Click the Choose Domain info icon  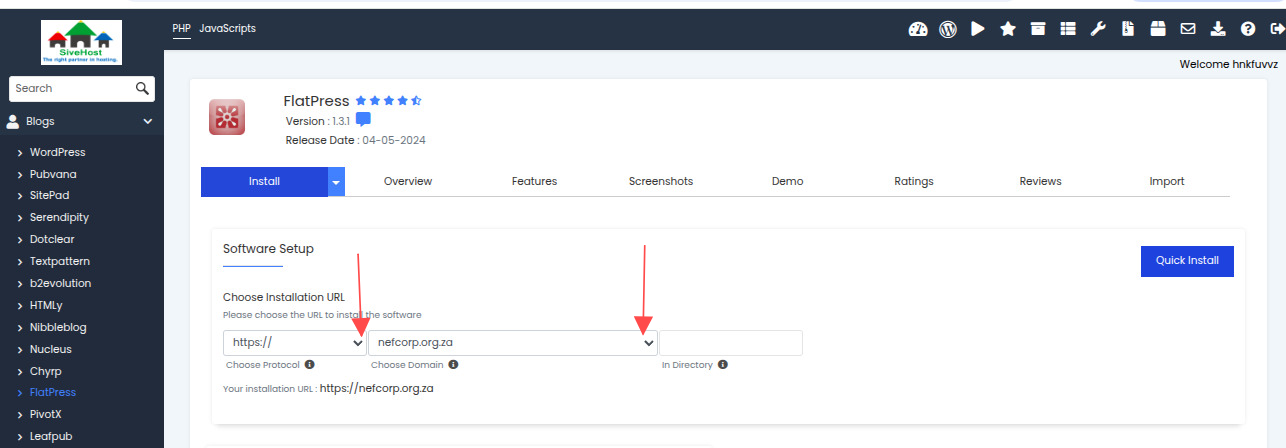[x=453, y=365]
